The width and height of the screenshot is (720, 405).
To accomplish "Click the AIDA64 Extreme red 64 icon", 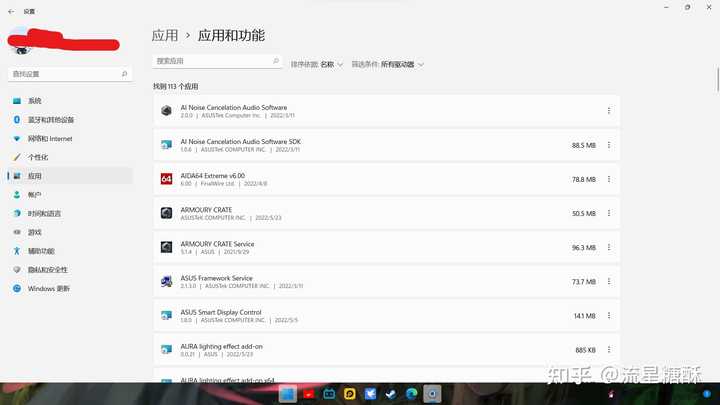I will 166,179.
